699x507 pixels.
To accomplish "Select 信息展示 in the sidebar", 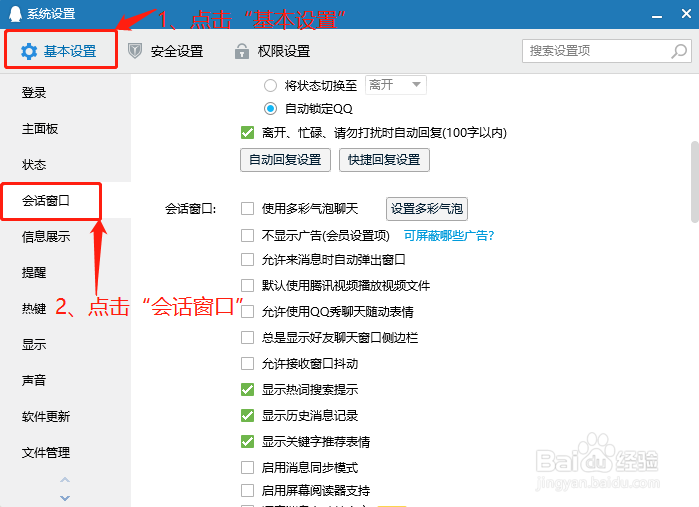I will tap(46, 237).
